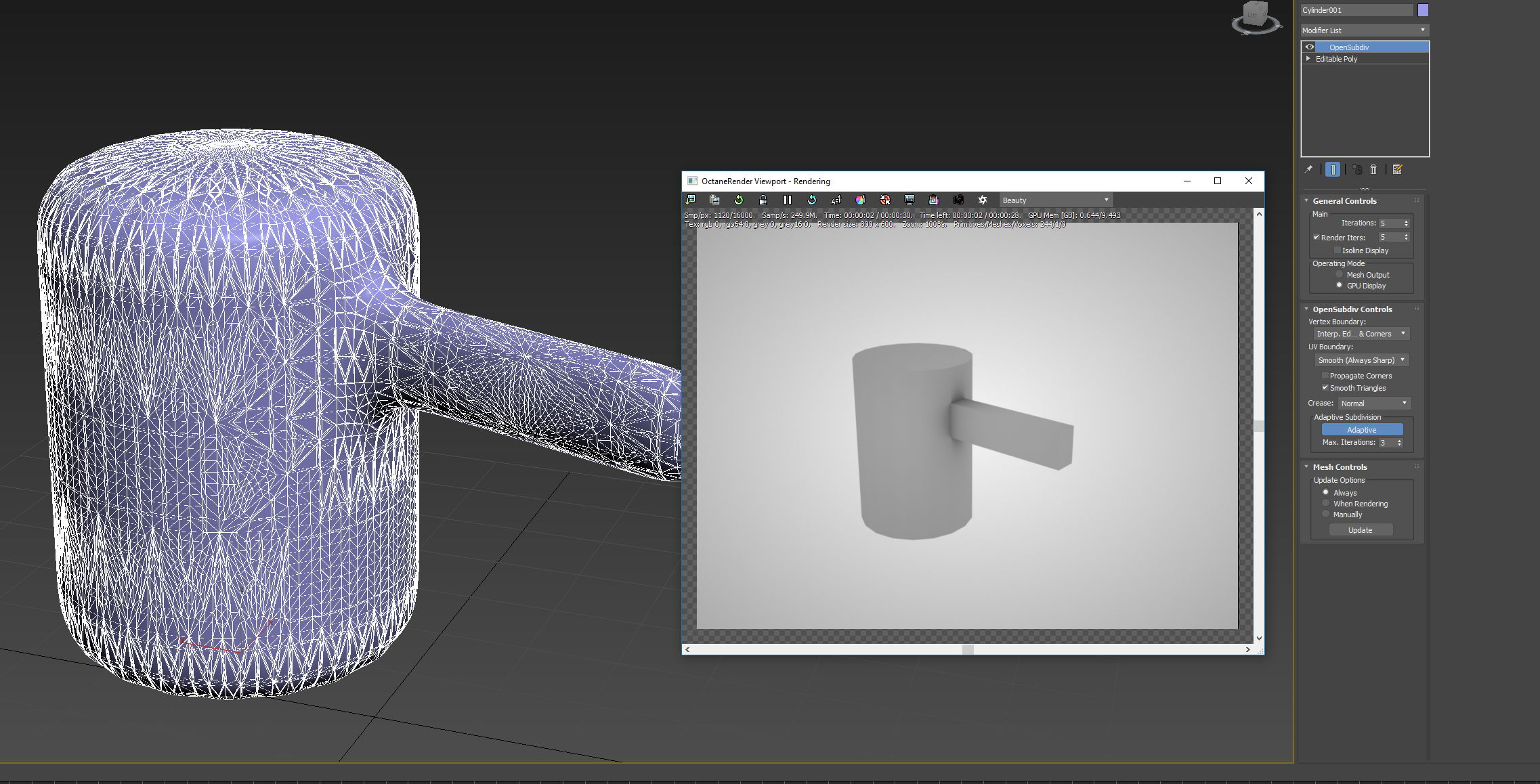Click the Update button in Mesh Controls
1540x784 pixels.
click(x=1360, y=530)
